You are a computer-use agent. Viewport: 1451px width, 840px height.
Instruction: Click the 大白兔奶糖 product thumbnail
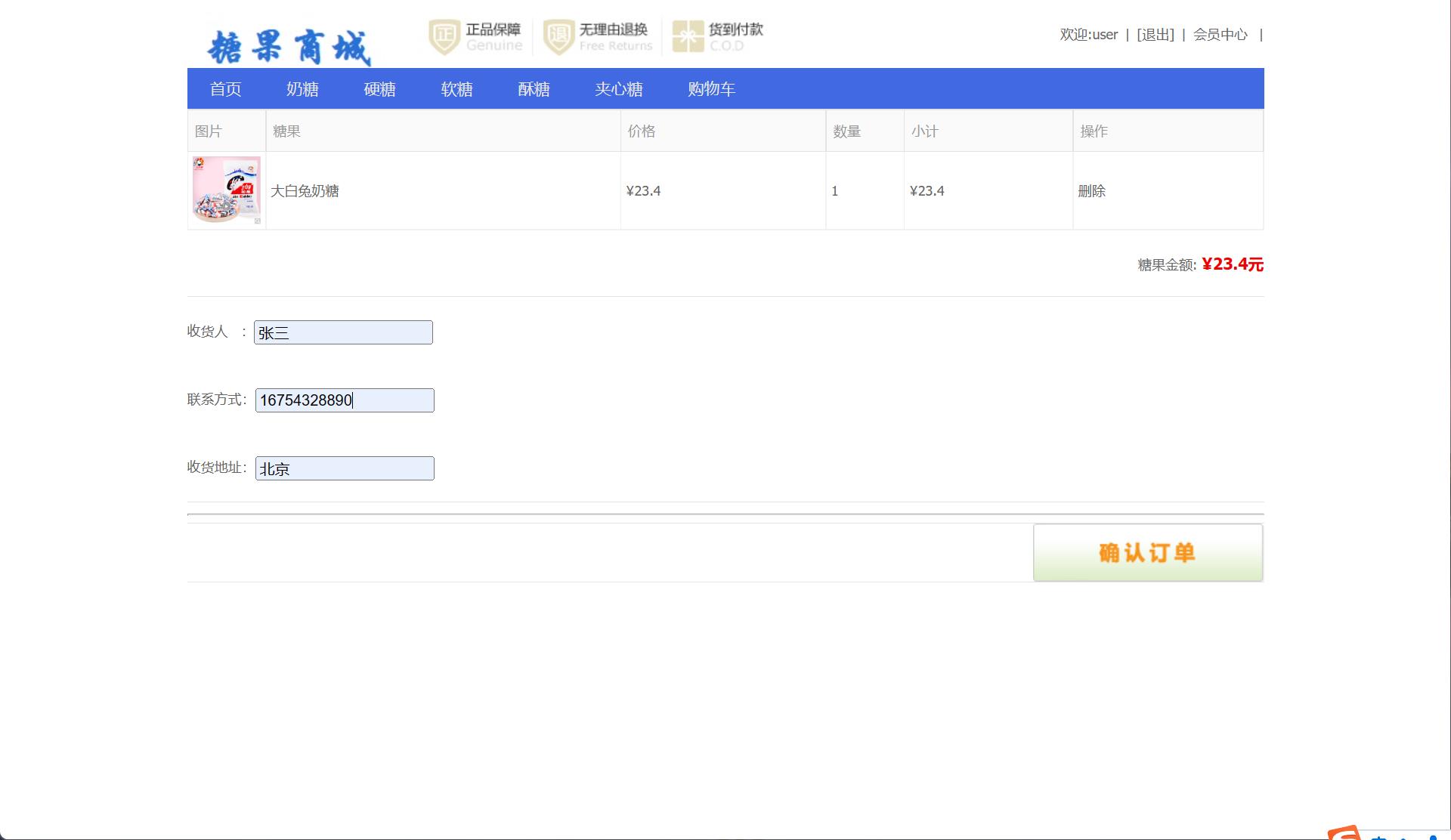point(226,190)
